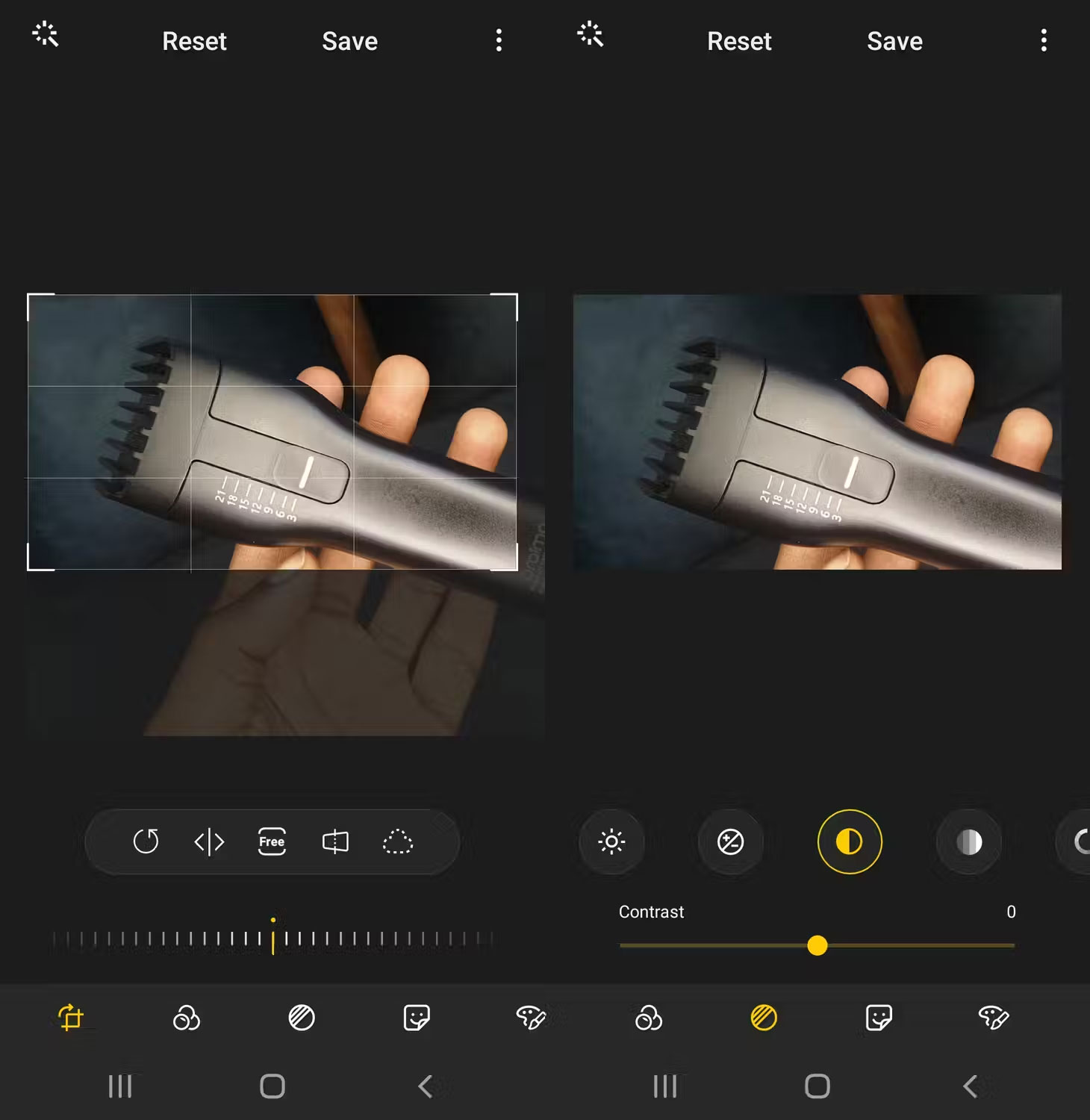Tap the Contrast slider handle
Screen dimensions: 1090x1120
coord(818,946)
